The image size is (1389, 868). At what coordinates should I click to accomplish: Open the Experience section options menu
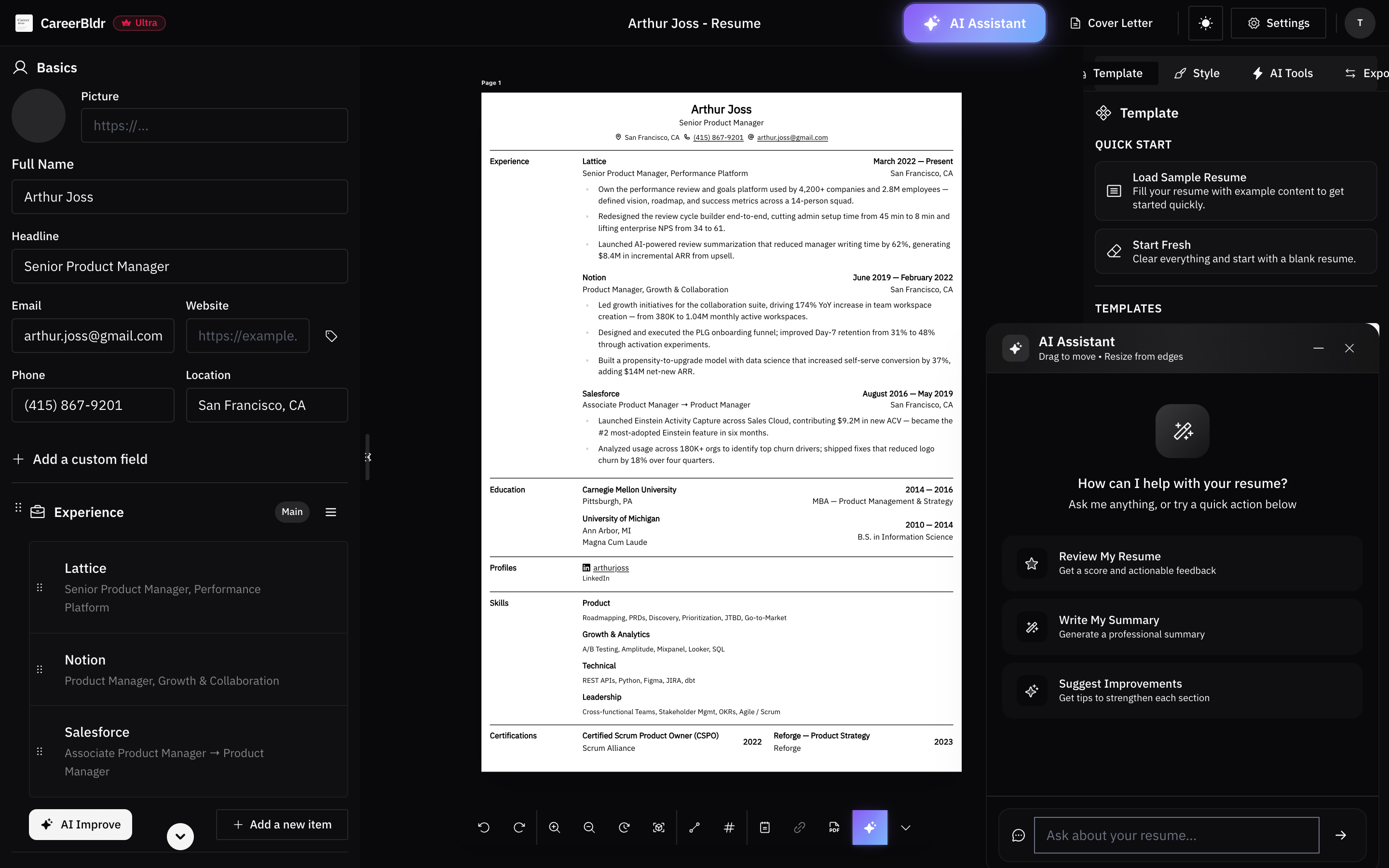330,512
